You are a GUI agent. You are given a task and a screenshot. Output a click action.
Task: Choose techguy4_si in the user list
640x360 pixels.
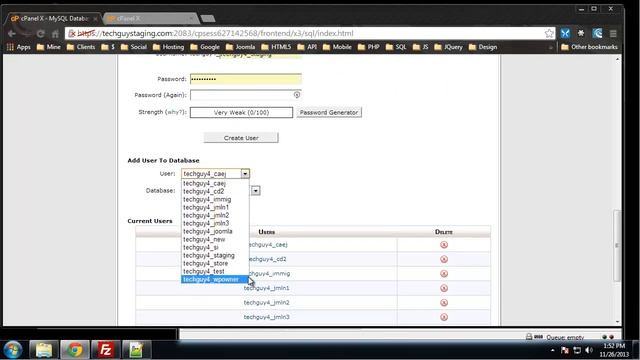(215, 247)
